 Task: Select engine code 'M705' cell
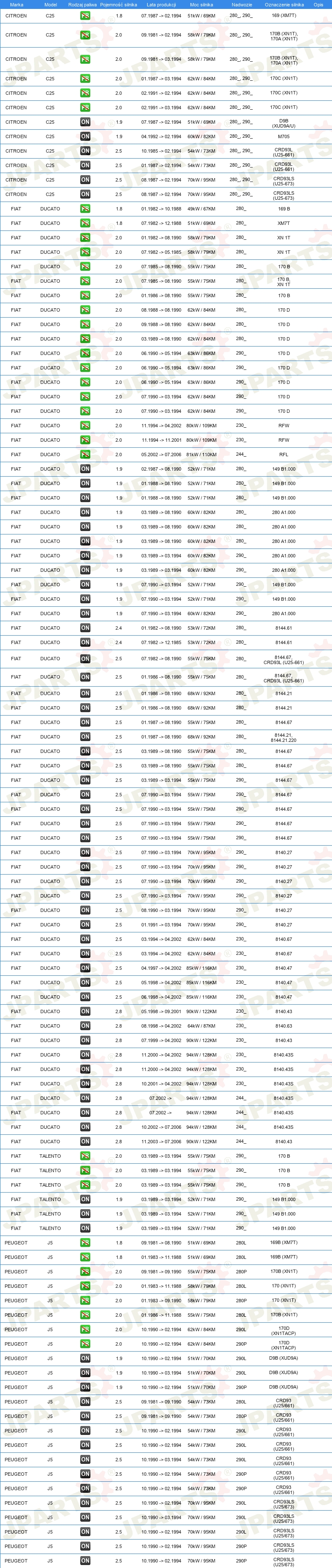click(x=284, y=137)
